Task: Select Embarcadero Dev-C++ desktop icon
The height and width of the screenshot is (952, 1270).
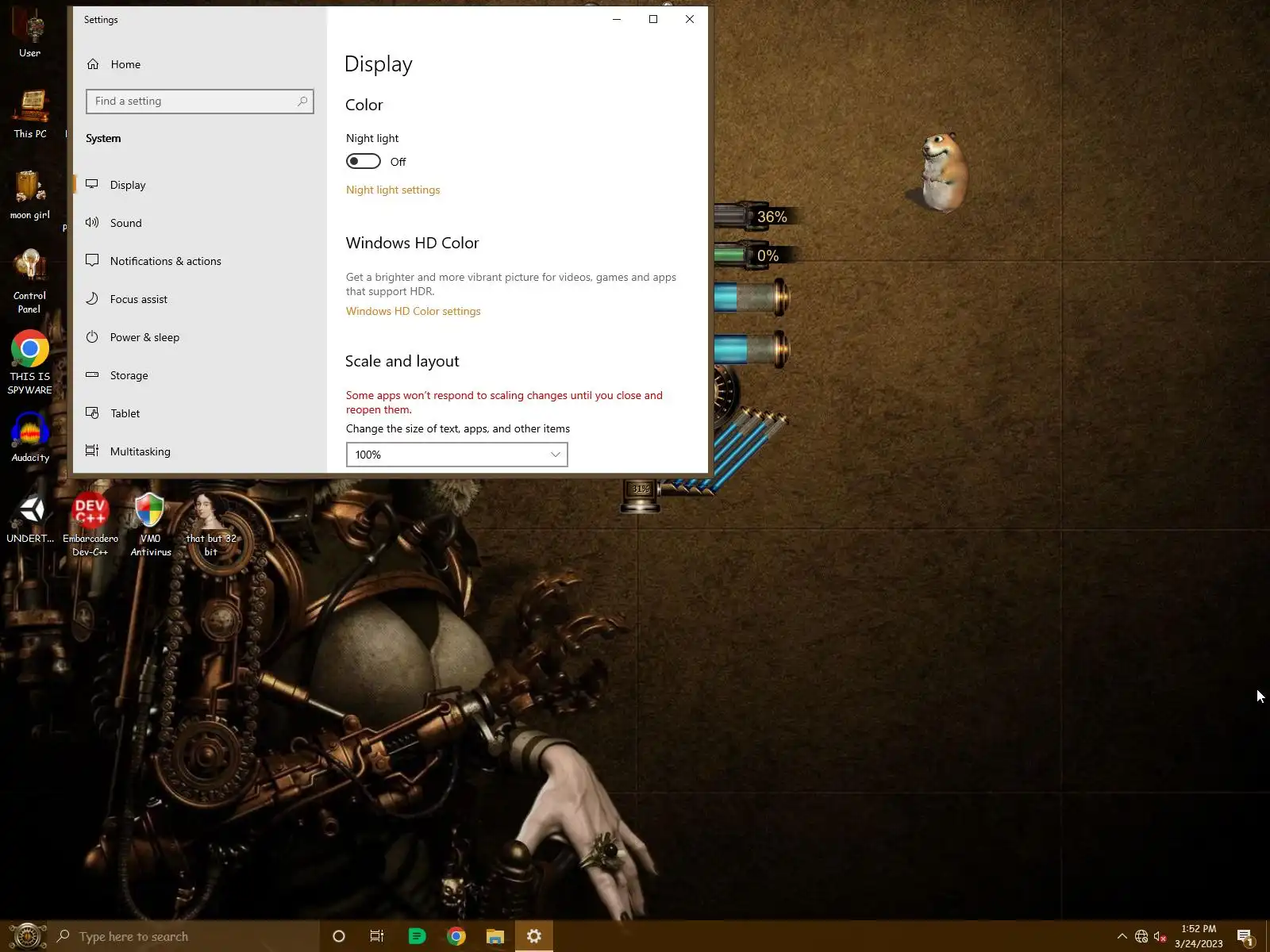Action: pyautogui.click(x=90, y=525)
